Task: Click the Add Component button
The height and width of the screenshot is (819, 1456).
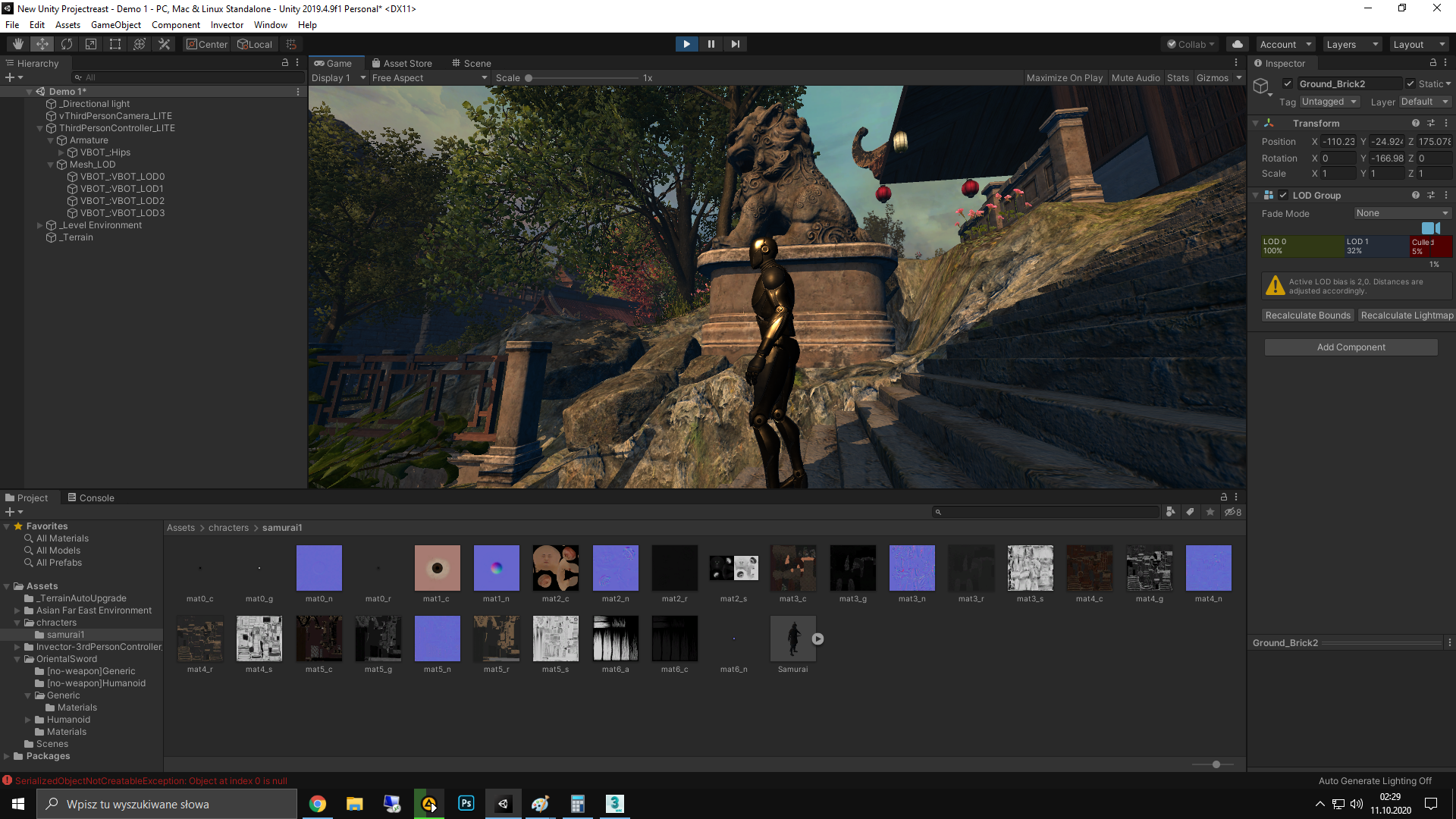Action: point(1351,347)
